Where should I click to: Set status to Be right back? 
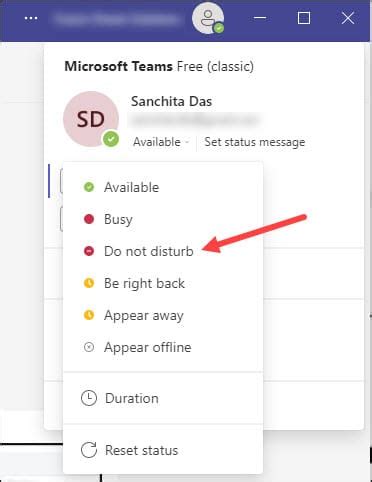click(x=163, y=283)
